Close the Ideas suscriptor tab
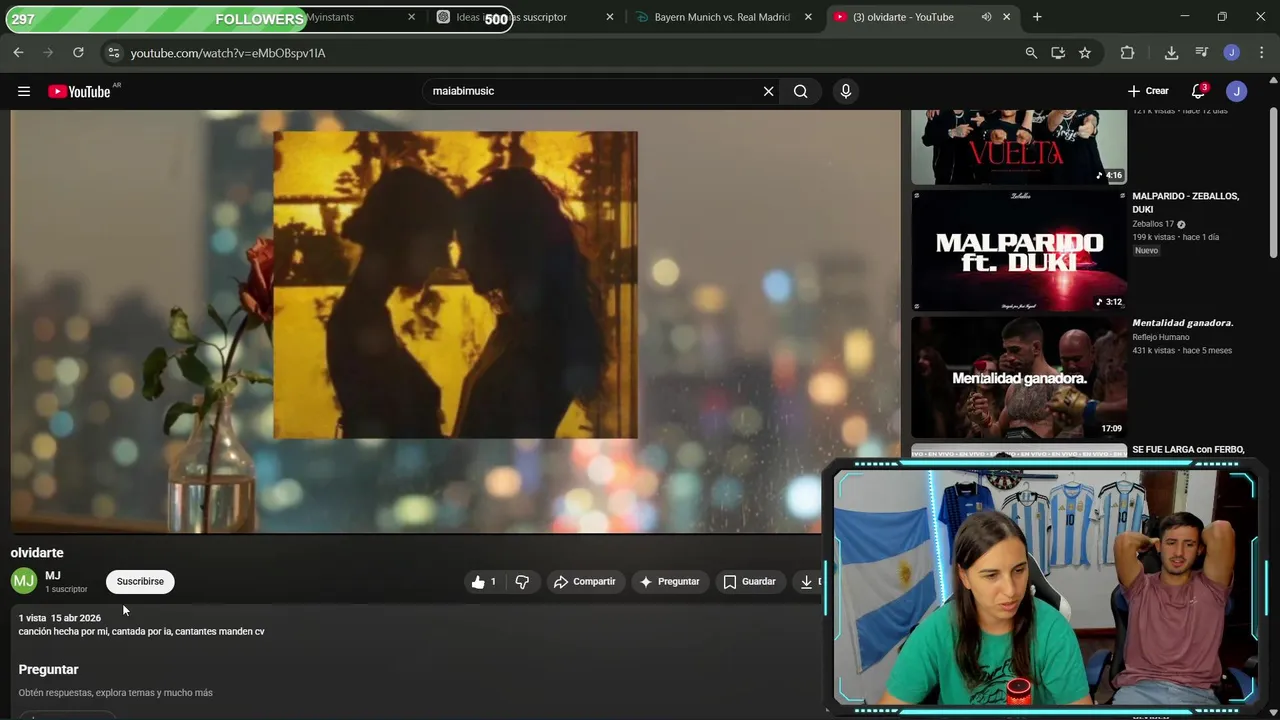1280x720 pixels. coord(610,17)
